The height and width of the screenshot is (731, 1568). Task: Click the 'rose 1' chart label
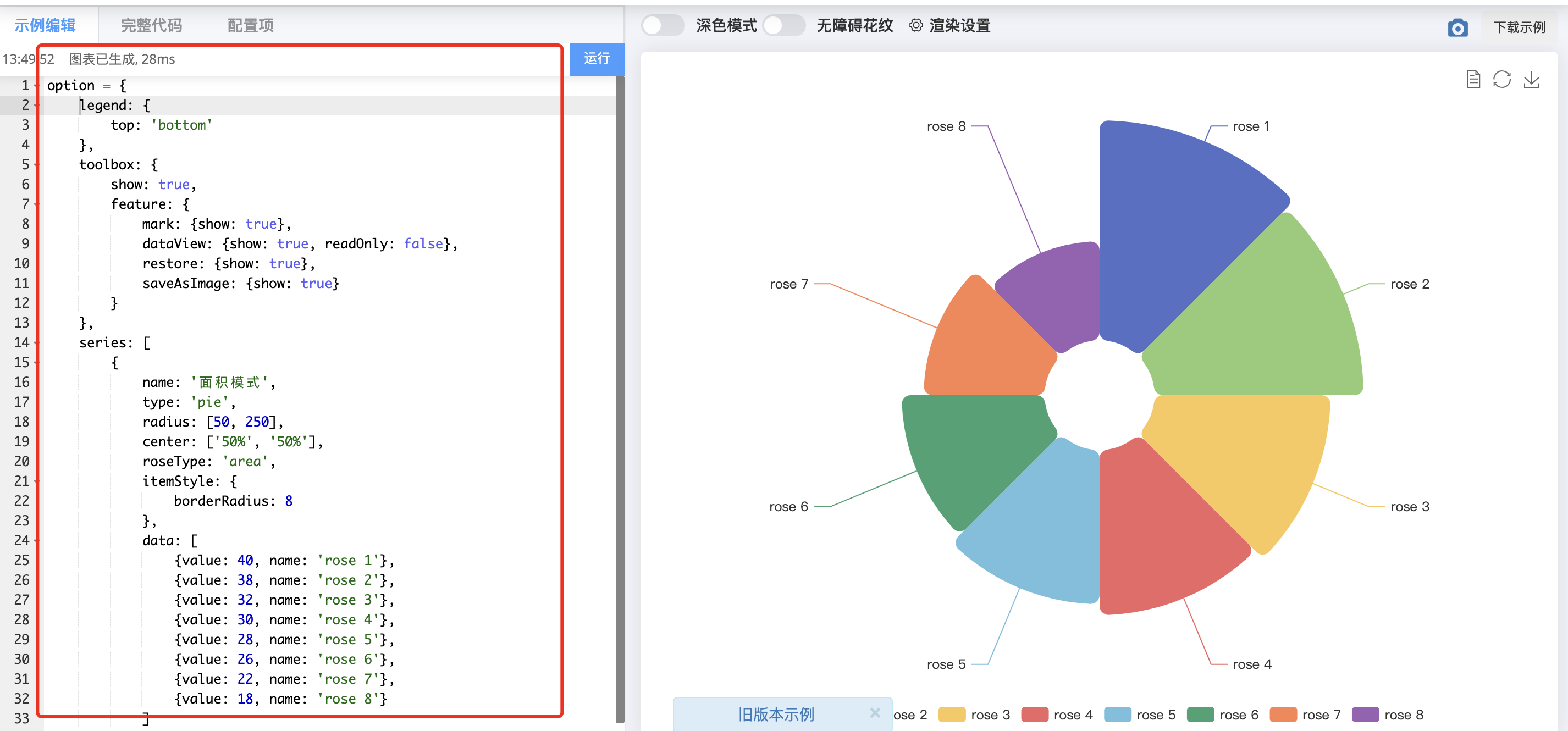coord(1251,126)
